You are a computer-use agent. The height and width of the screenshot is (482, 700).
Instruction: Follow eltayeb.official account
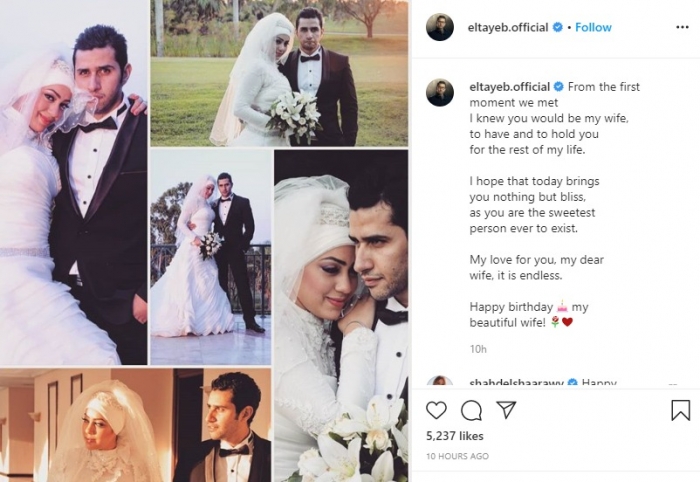point(593,27)
